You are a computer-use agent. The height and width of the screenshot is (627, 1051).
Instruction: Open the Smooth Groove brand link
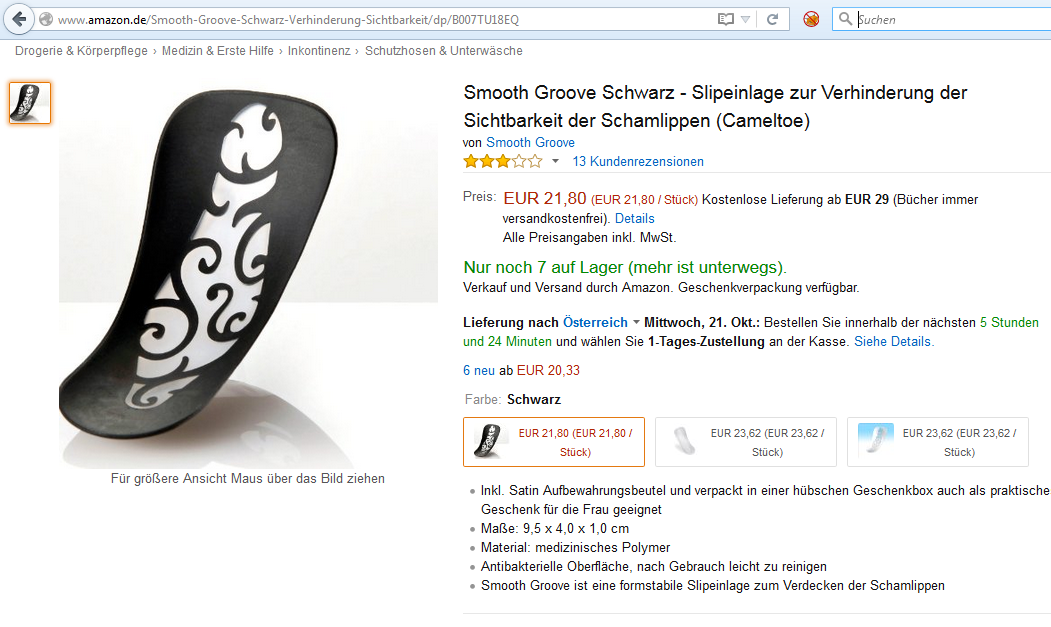tap(530, 142)
